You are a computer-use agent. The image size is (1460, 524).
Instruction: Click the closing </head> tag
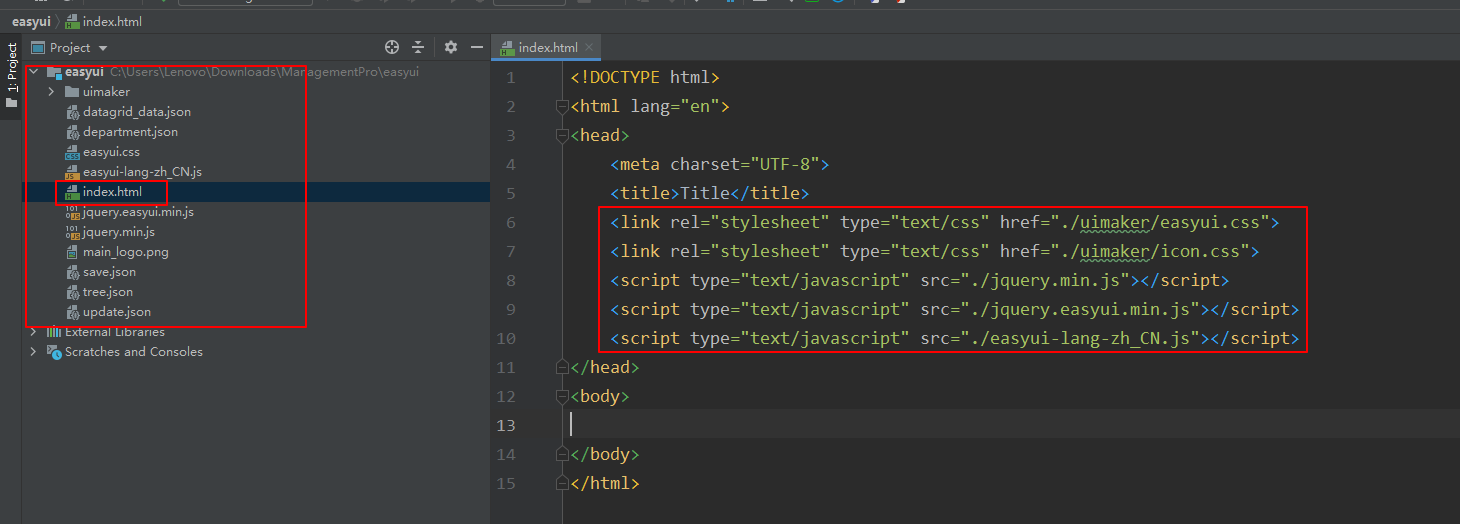[605, 367]
